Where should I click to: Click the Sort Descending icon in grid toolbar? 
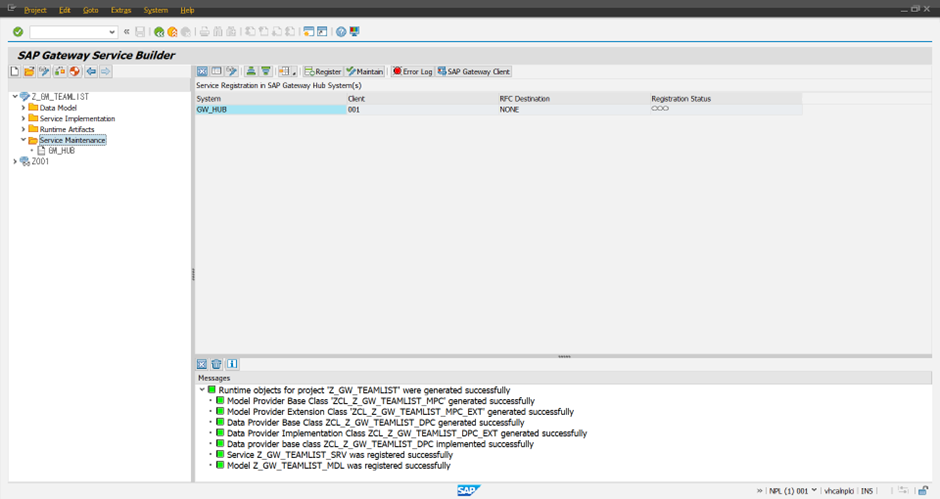266,71
